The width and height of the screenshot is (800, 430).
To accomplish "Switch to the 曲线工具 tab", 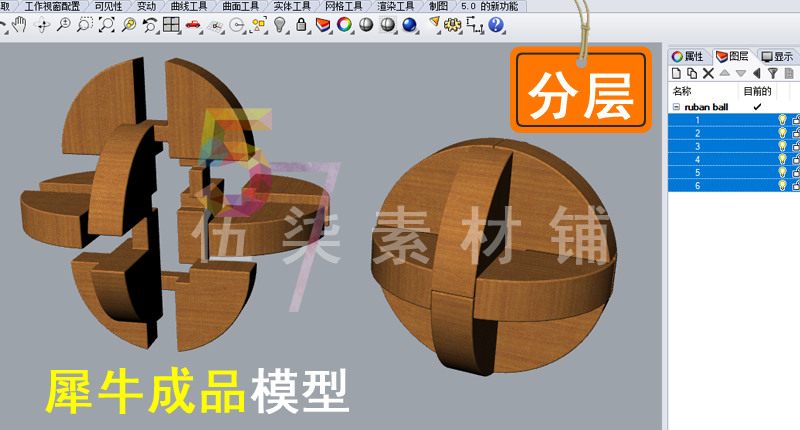I will click(x=189, y=6).
